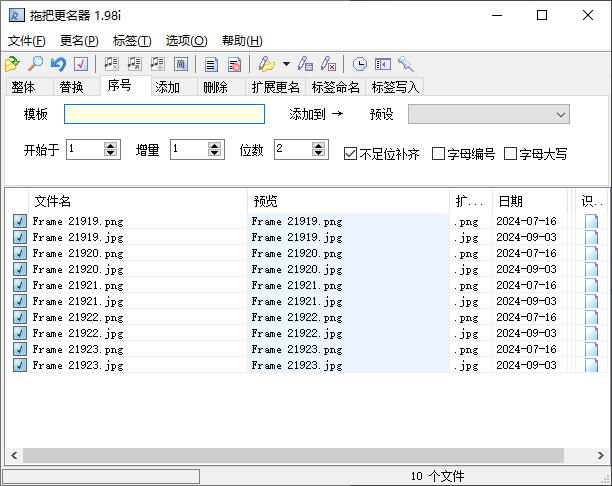Click the 预览 column header

click(x=349, y=201)
